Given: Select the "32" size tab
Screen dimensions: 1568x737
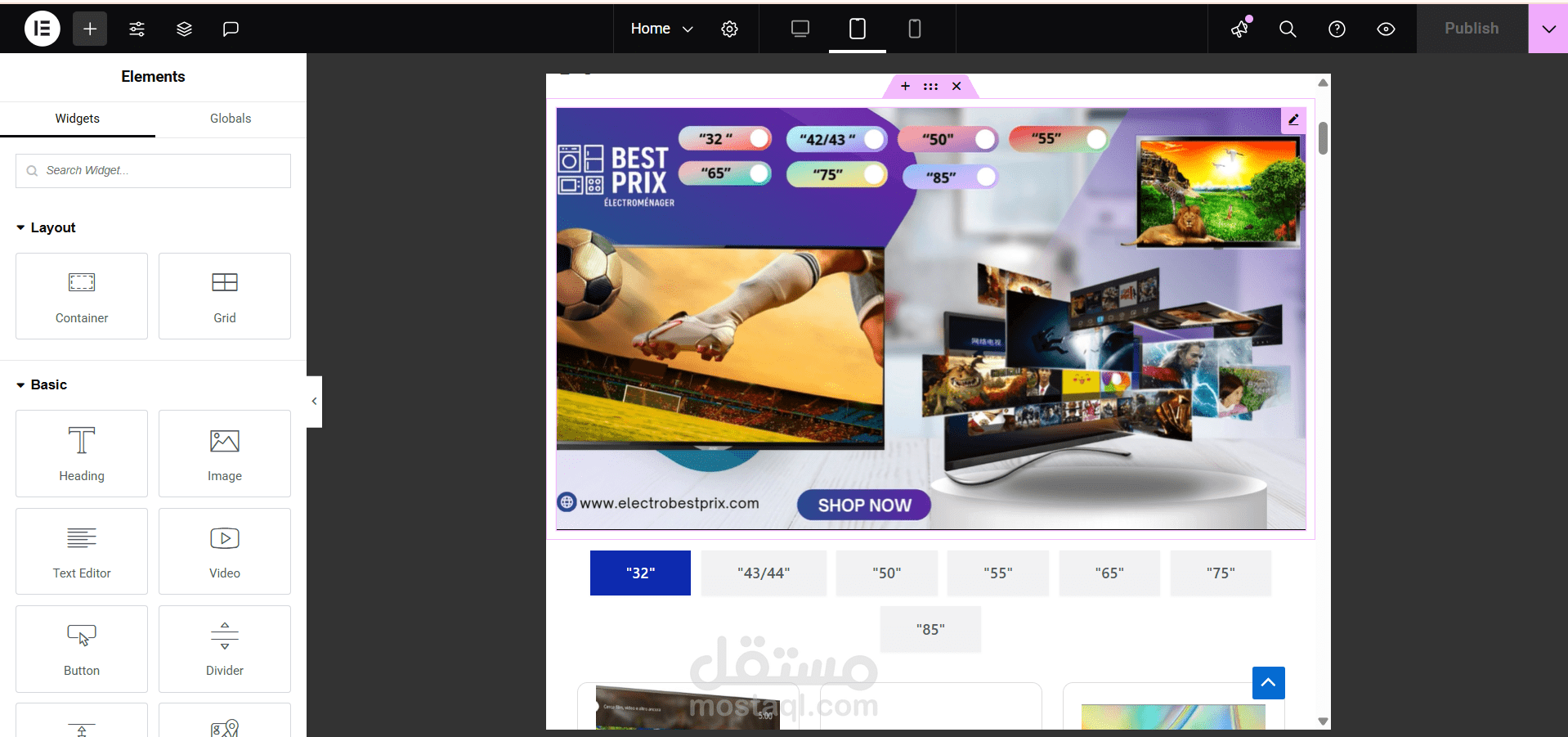Looking at the screenshot, I should tap(640, 573).
